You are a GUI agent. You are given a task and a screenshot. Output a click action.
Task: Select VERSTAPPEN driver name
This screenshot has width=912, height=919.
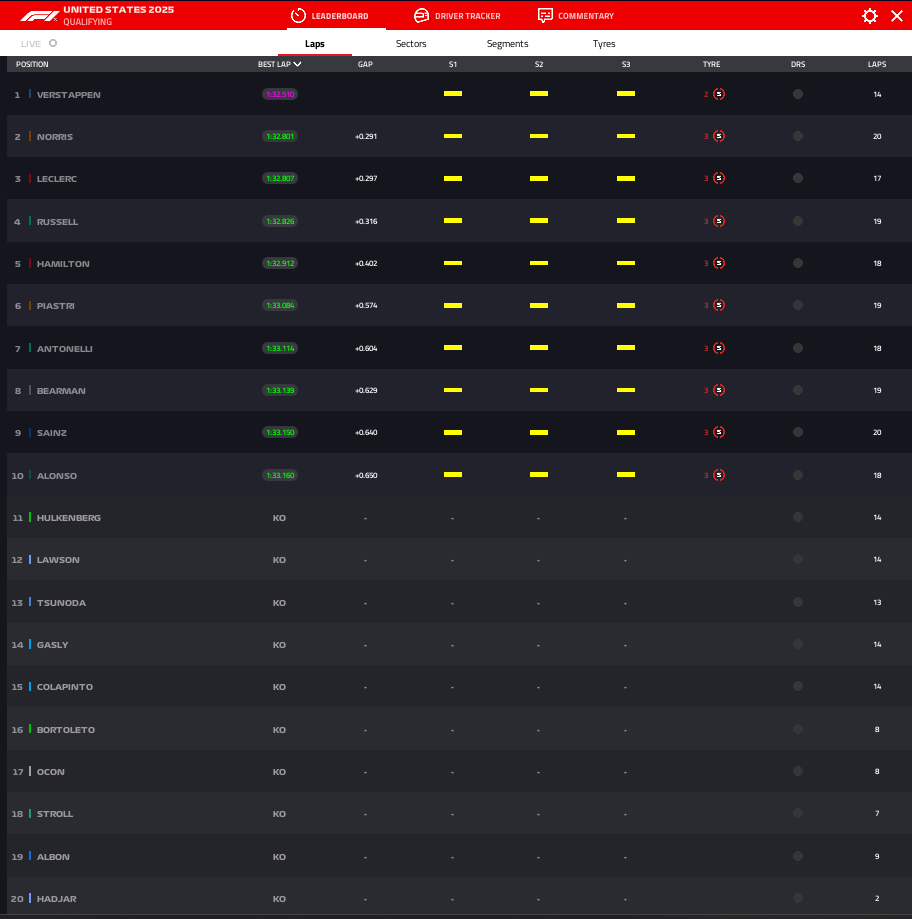[69, 95]
